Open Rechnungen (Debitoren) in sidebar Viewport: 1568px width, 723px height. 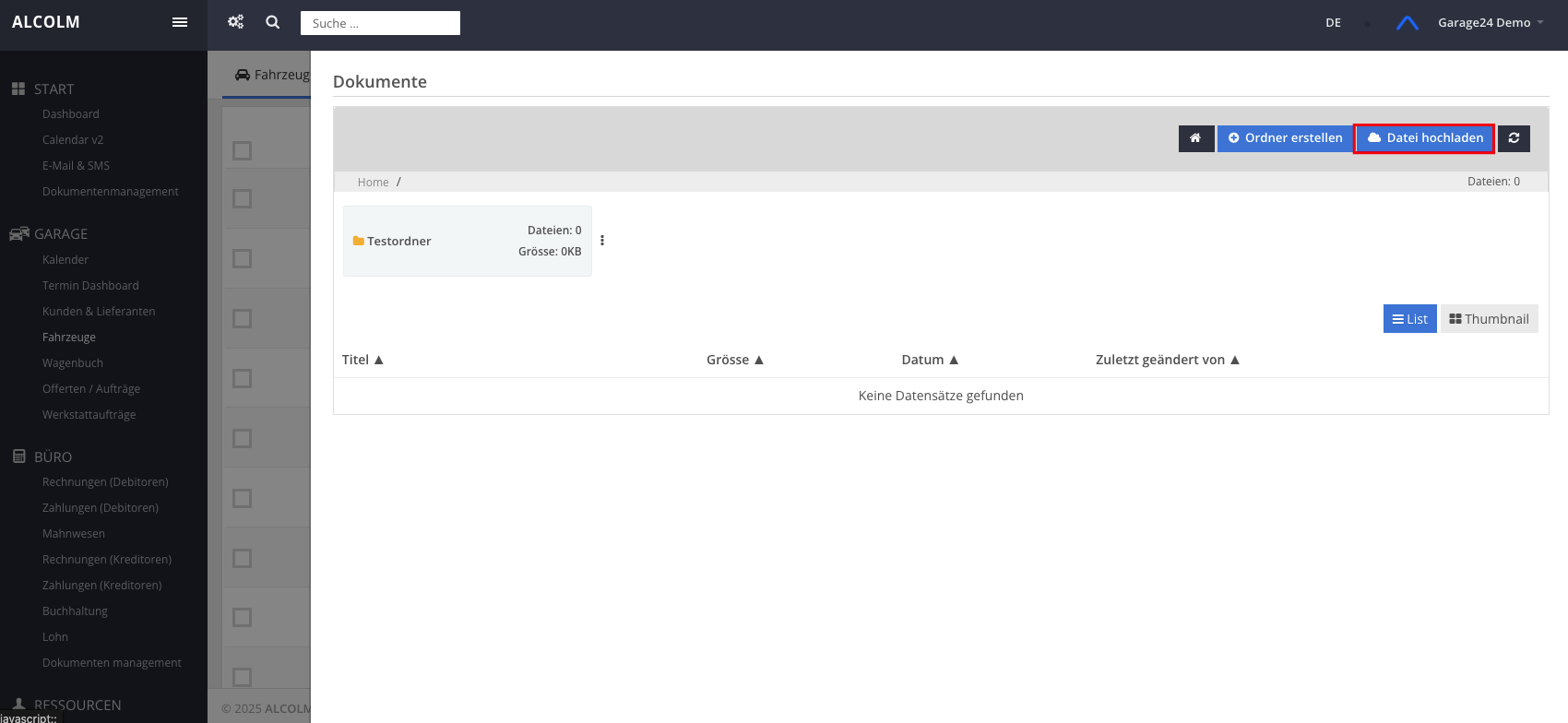pyautogui.click(x=105, y=482)
